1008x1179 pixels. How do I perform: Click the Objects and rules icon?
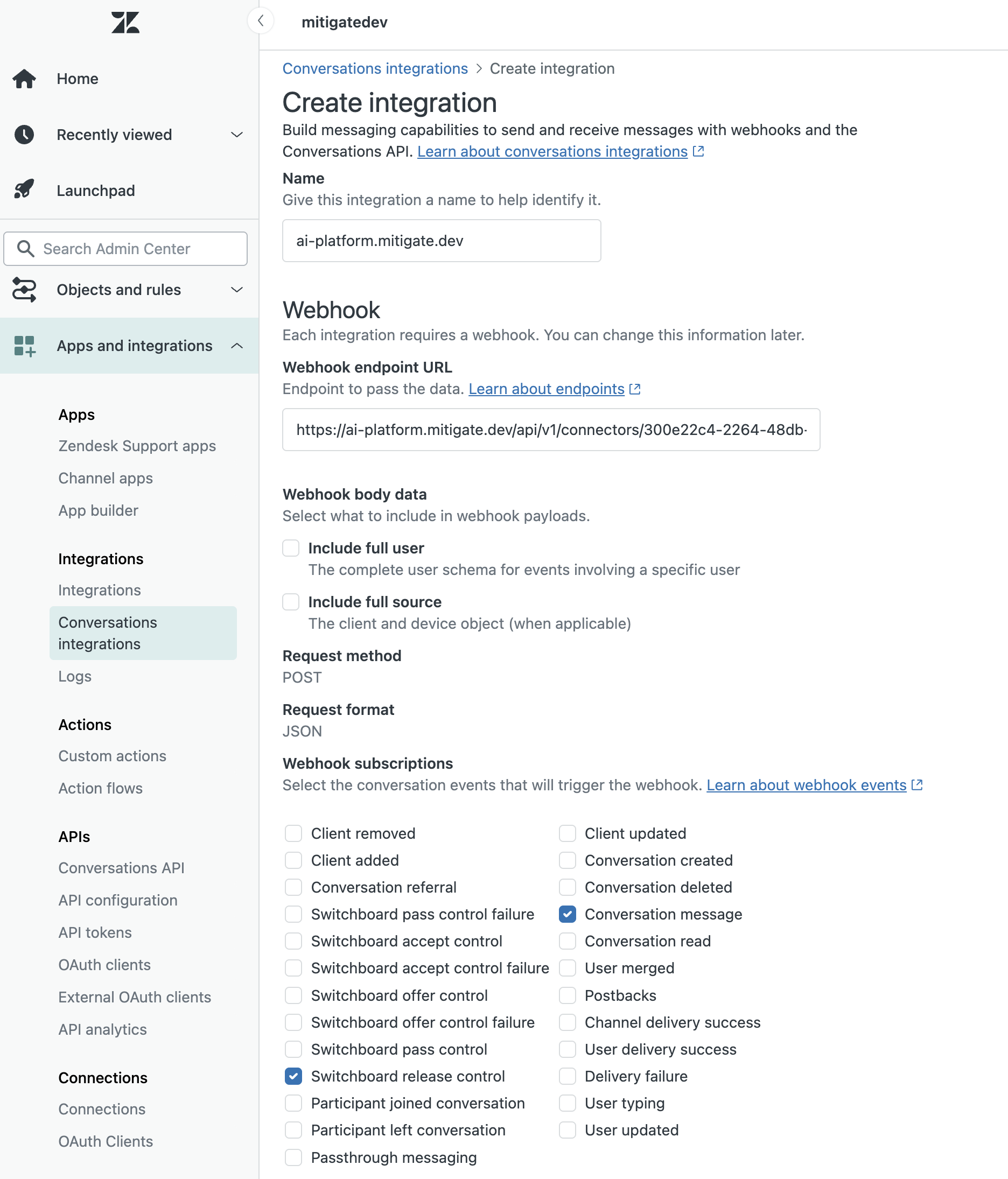pyautogui.click(x=23, y=290)
